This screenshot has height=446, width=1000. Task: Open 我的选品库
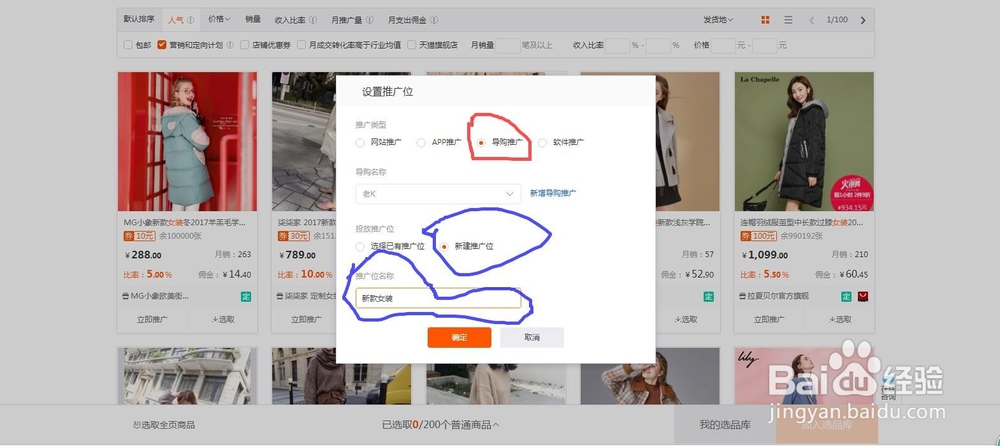tap(725, 424)
